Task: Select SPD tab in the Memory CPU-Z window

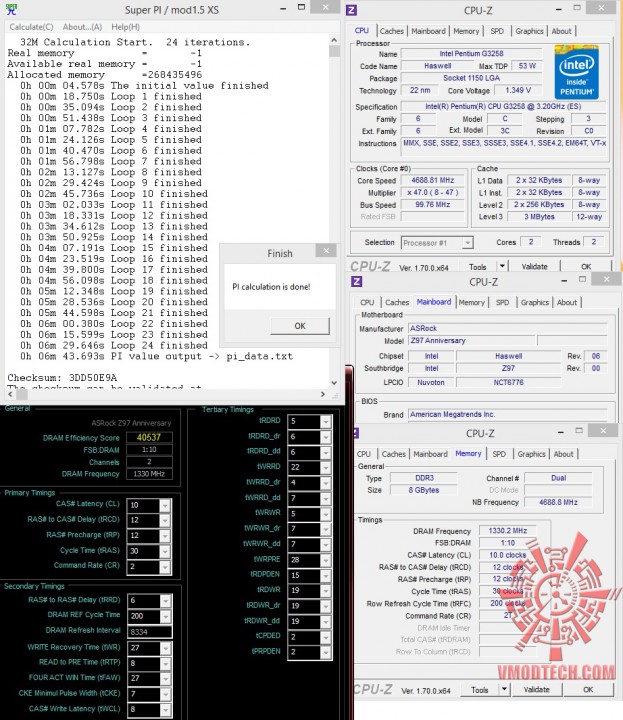Action: pos(499,454)
